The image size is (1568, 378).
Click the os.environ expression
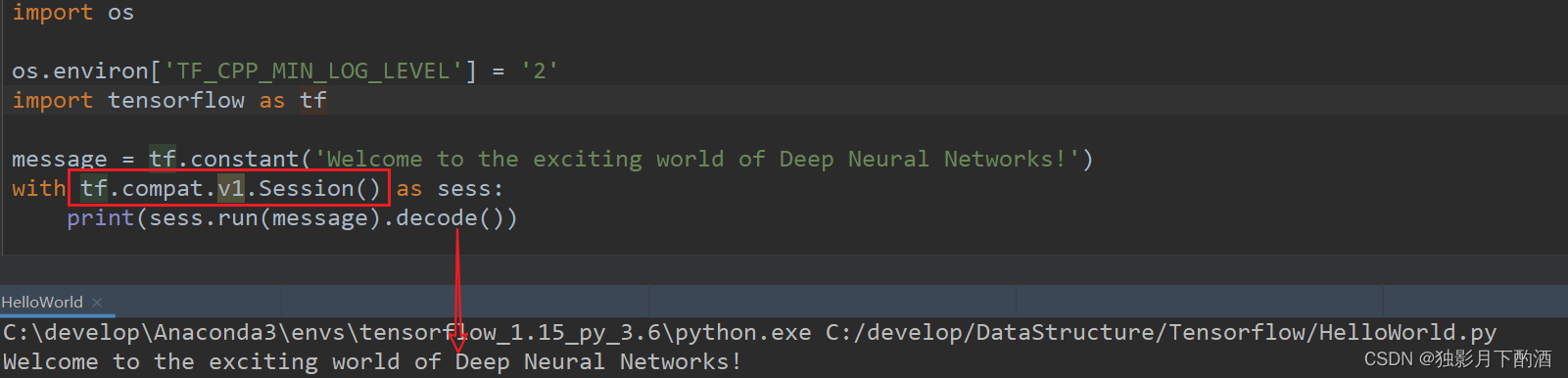click(x=80, y=71)
